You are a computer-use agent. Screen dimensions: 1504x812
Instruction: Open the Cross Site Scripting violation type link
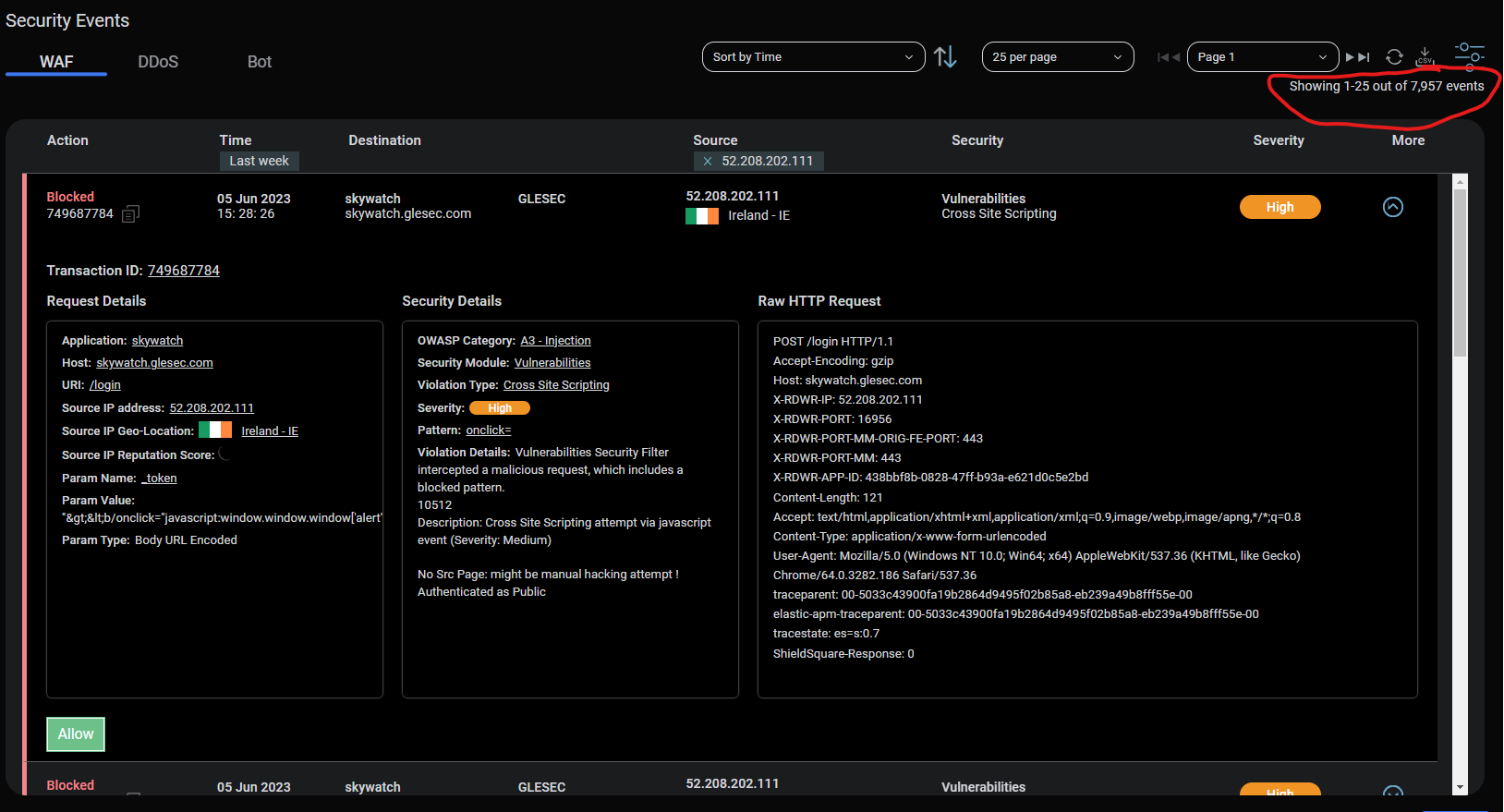pos(556,385)
